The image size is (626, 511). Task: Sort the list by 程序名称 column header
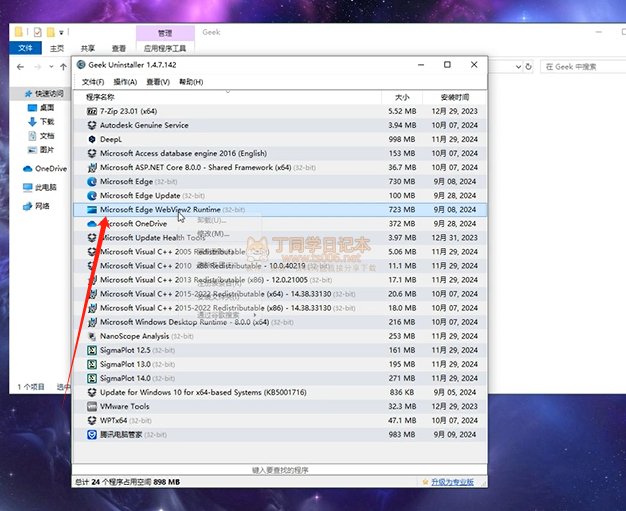(x=228, y=97)
